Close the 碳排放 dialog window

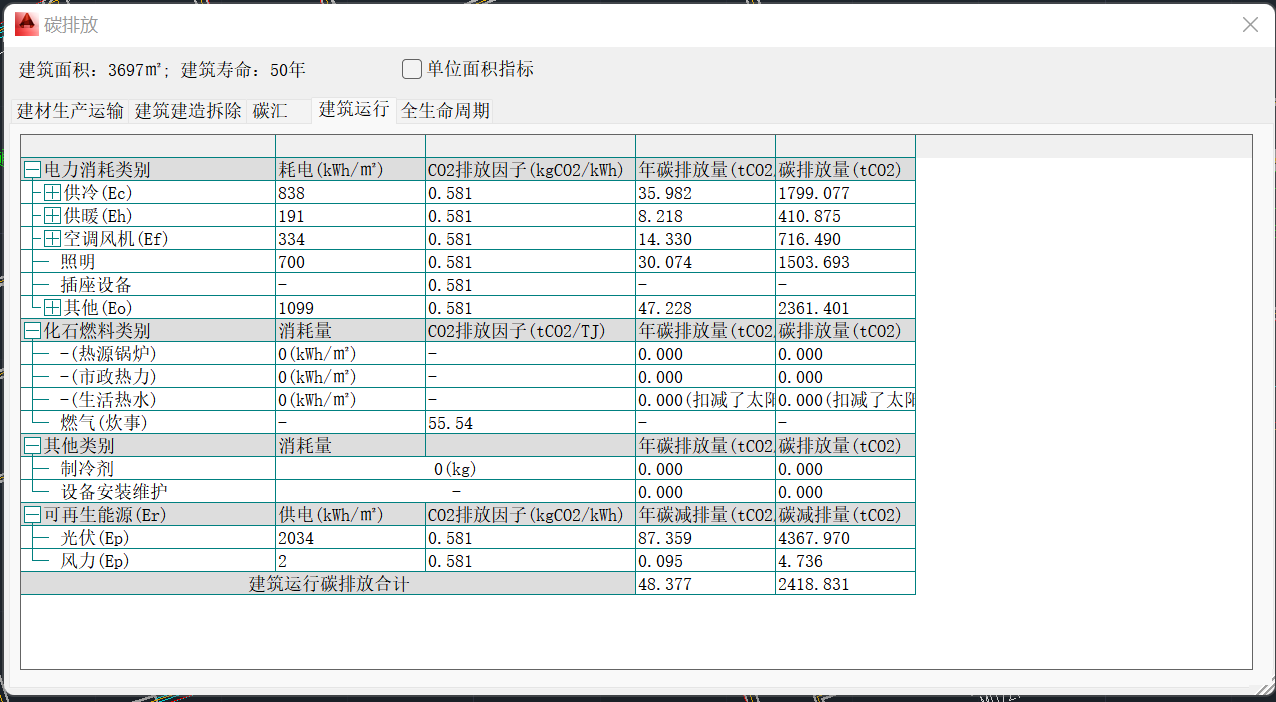(1250, 25)
